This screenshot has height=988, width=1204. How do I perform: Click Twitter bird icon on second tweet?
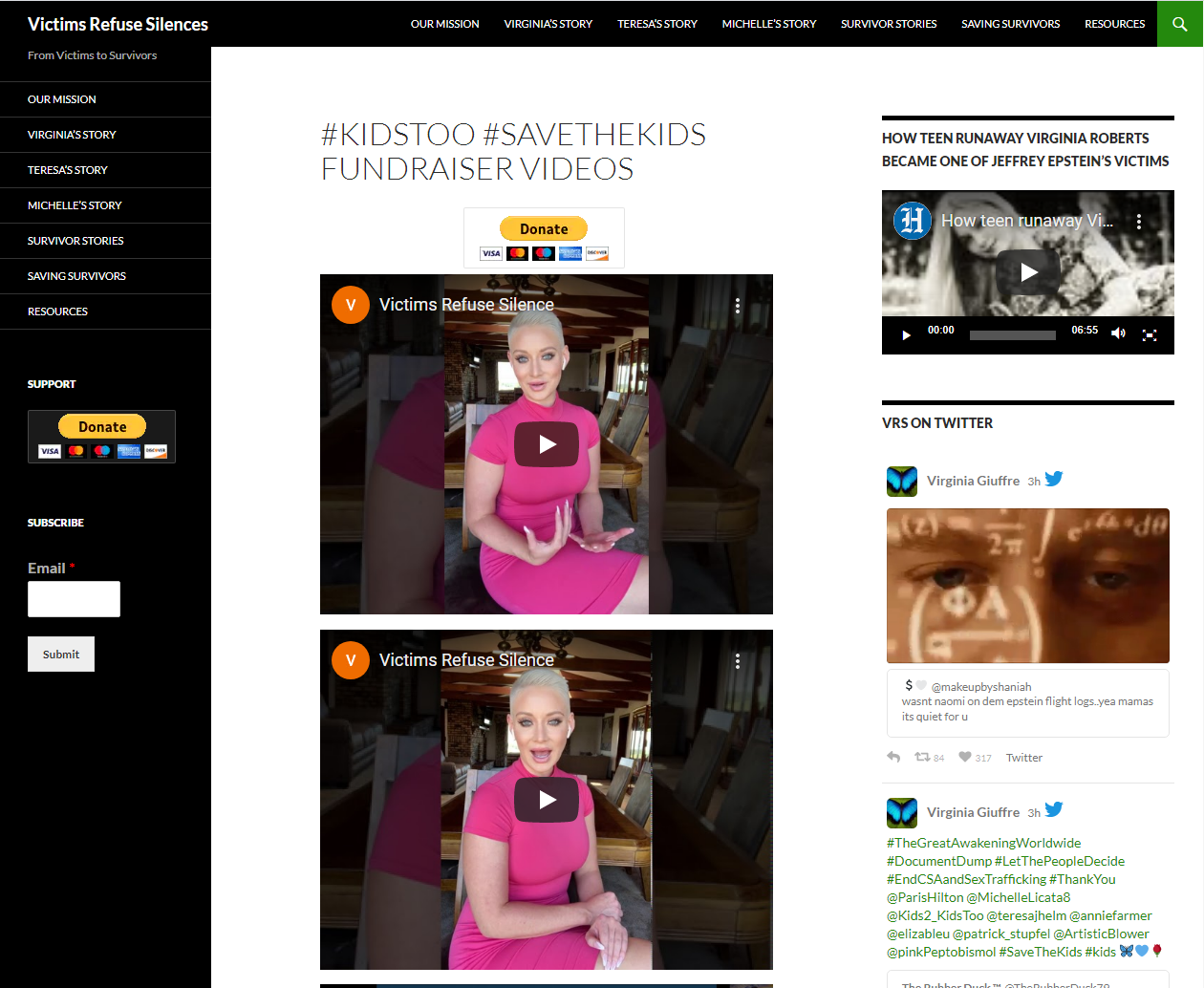click(1054, 809)
